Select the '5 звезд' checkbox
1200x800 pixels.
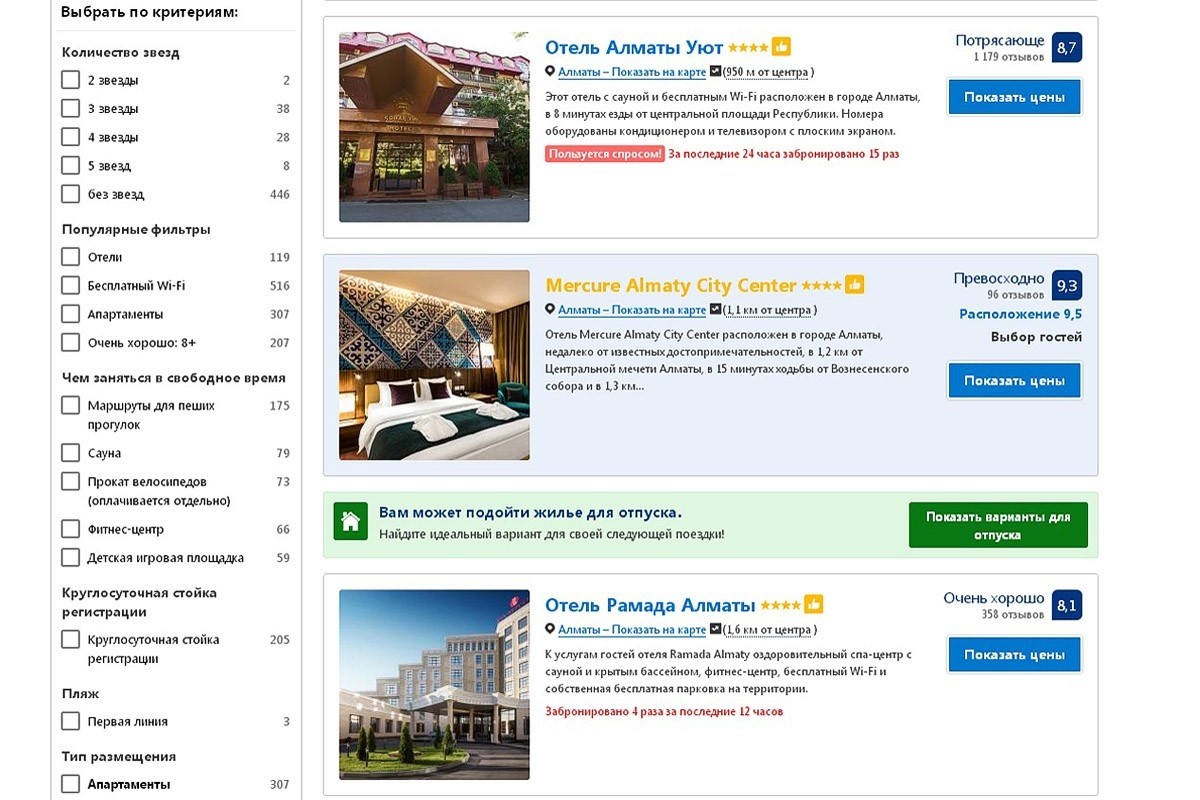coord(70,165)
